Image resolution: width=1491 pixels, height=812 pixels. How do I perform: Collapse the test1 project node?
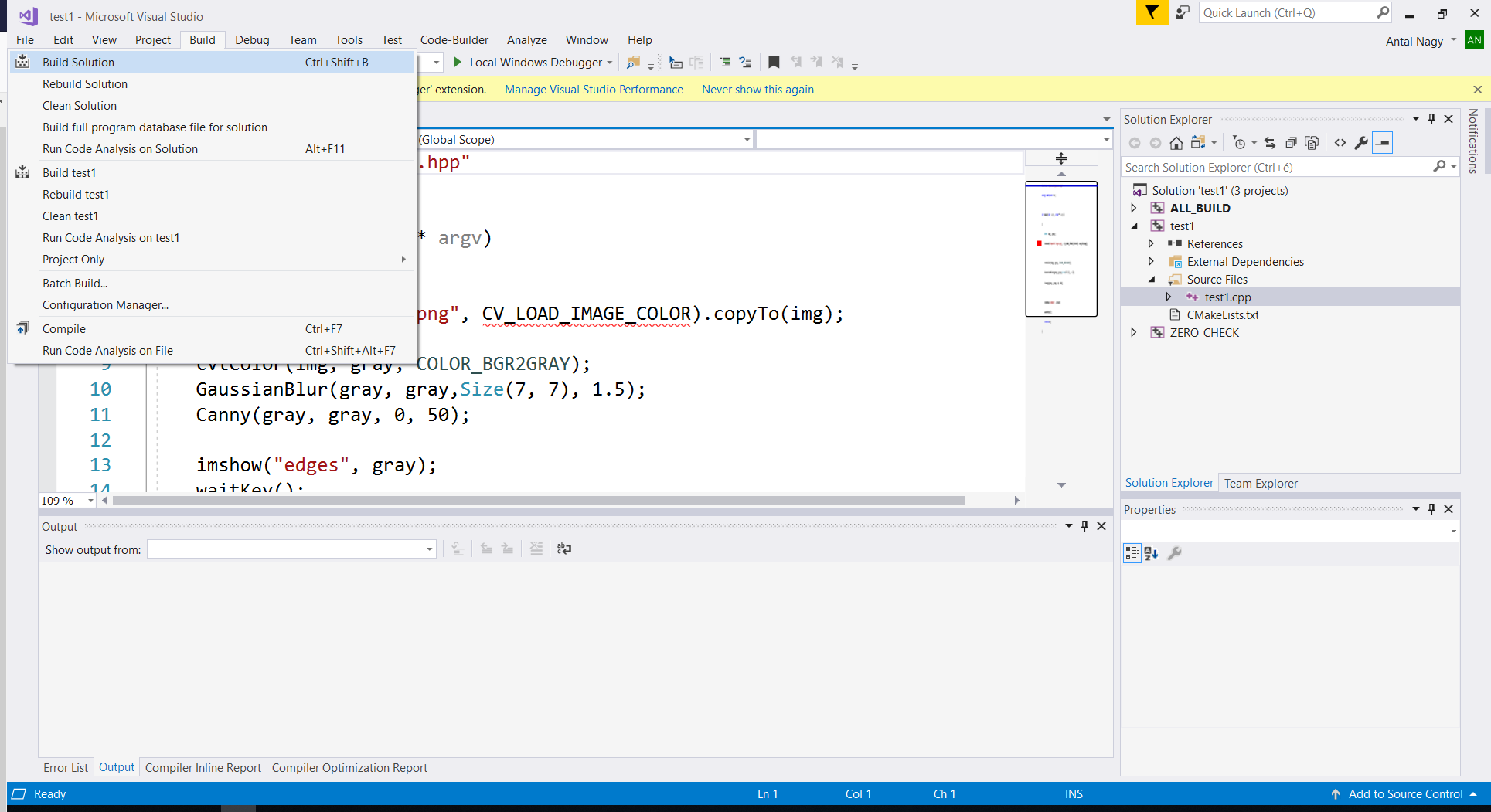[x=1134, y=226]
